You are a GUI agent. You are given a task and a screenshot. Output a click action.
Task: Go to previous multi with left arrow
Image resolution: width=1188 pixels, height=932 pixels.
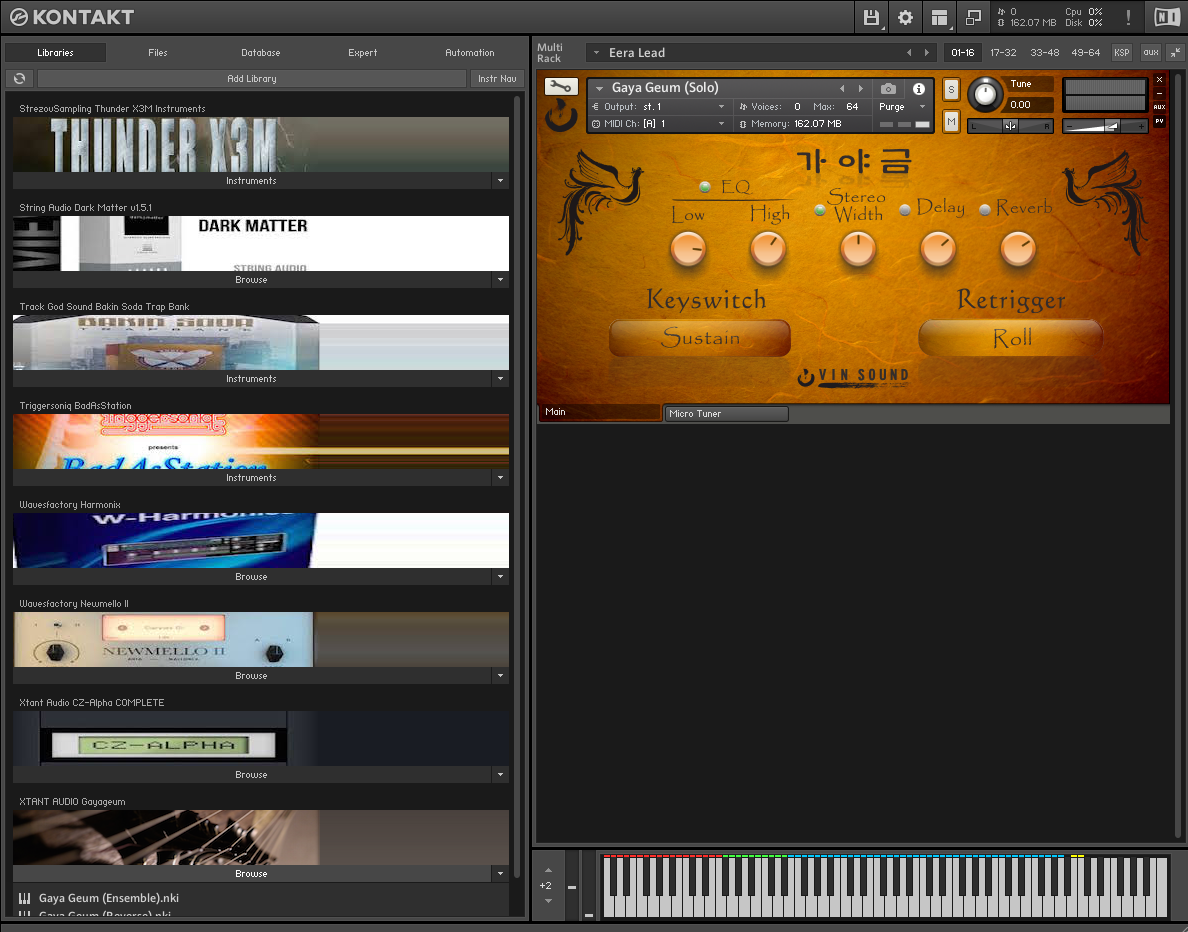tap(909, 52)
